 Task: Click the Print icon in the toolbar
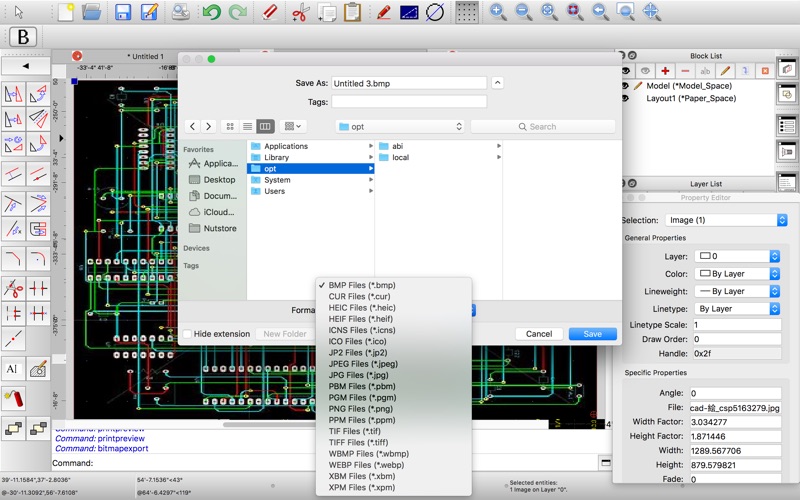181,13
